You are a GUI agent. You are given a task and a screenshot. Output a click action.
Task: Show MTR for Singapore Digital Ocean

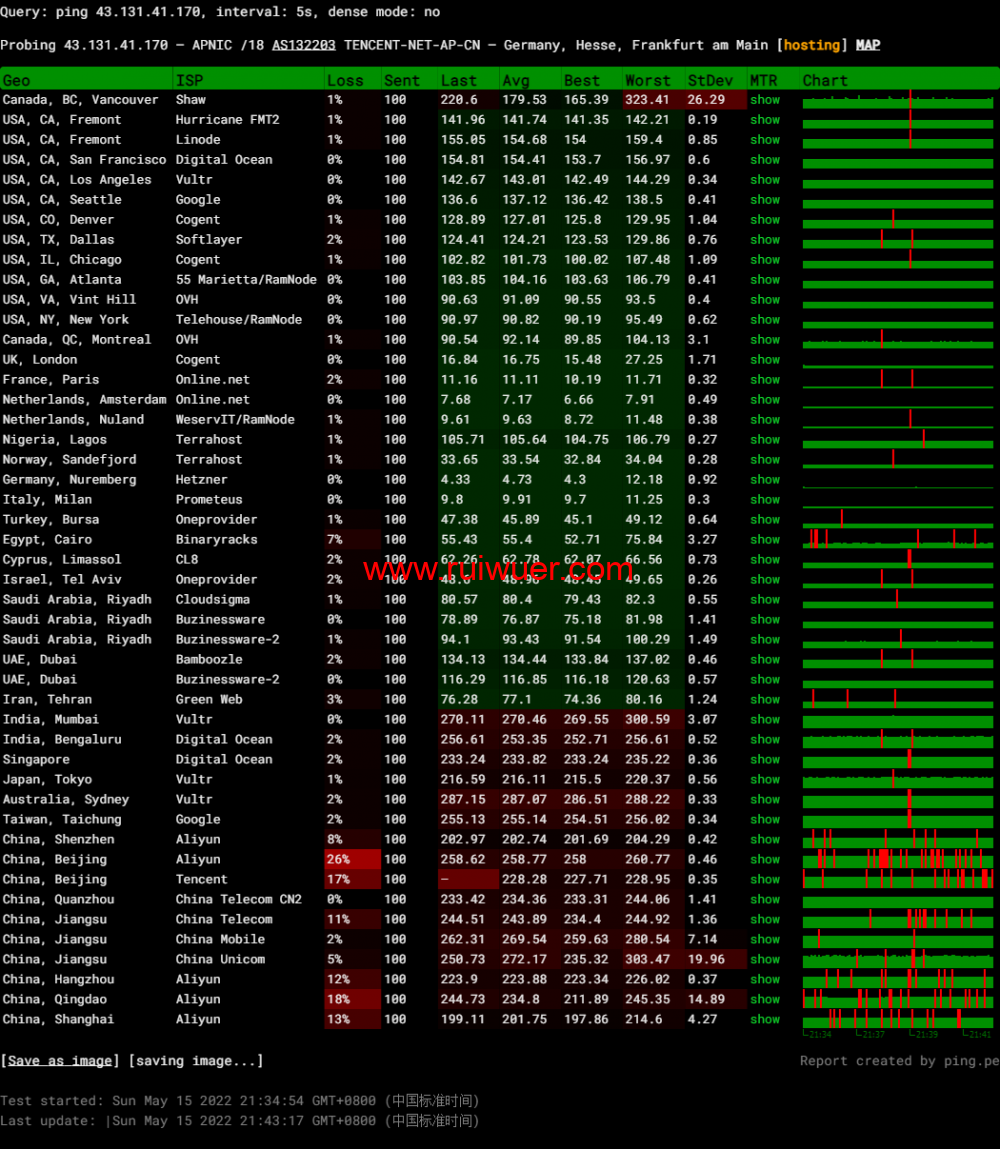tap(765, 760)
